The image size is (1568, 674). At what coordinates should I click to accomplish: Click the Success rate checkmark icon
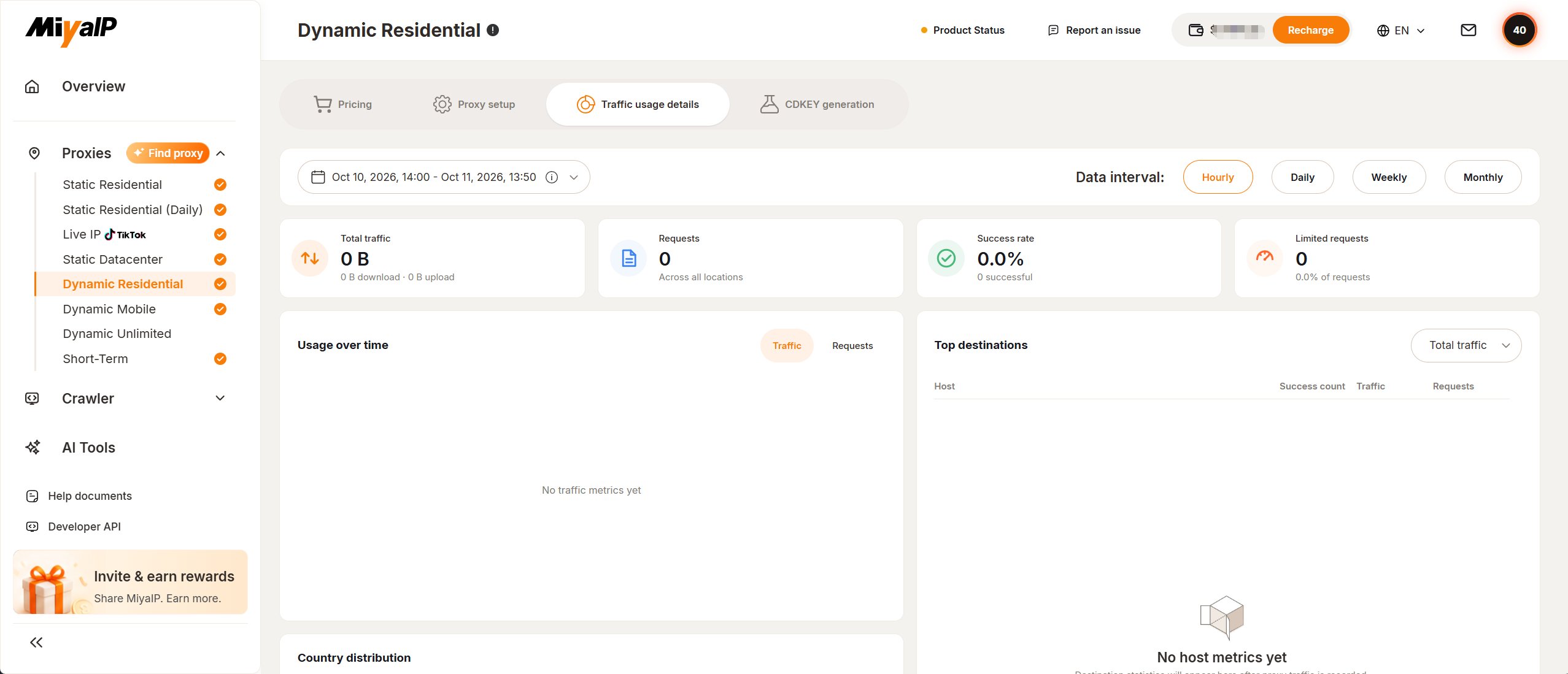click(946, 258)
